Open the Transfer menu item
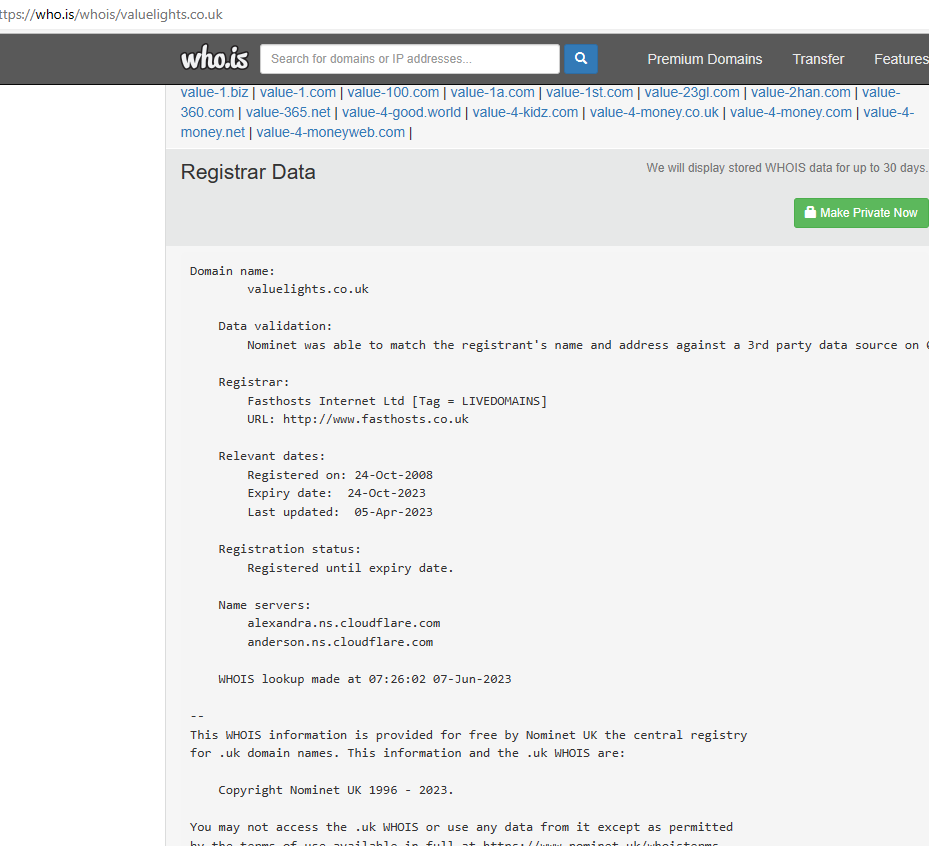The height and width of the screenshot is (846, 929). 818,59
